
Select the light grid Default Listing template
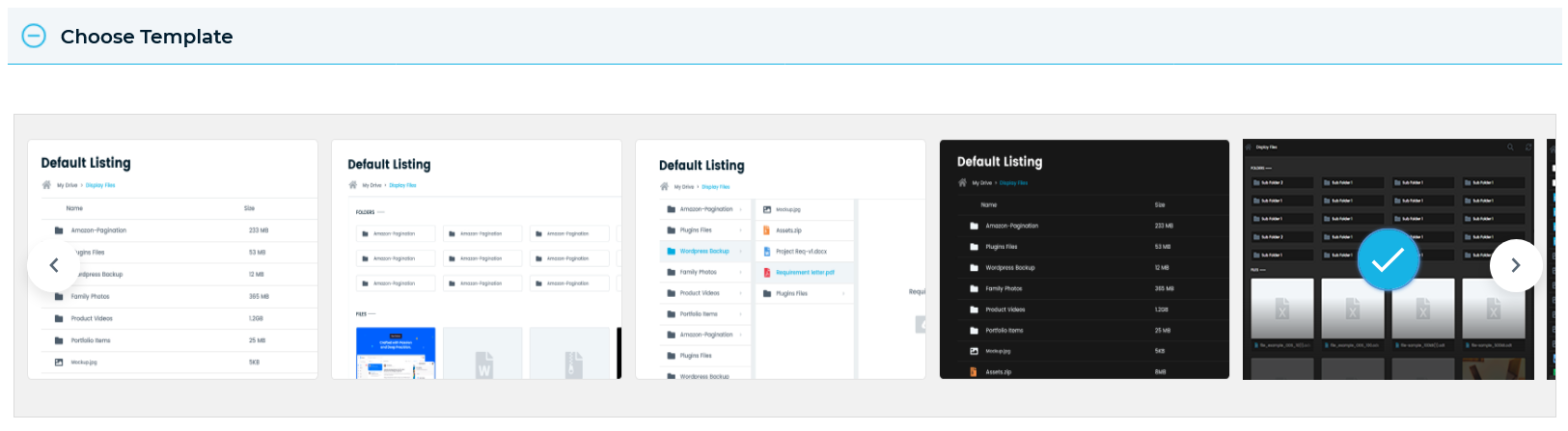pos(477,259)
